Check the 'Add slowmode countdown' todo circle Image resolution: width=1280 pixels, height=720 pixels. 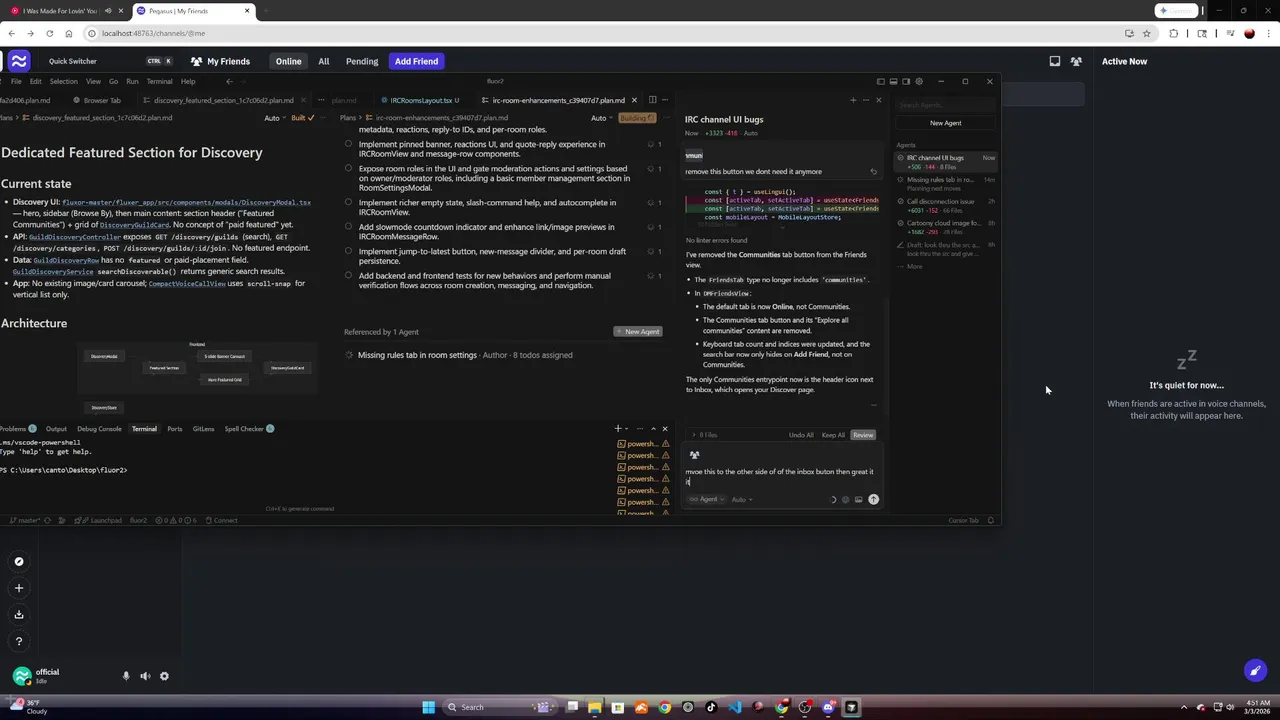coord(348,227)
